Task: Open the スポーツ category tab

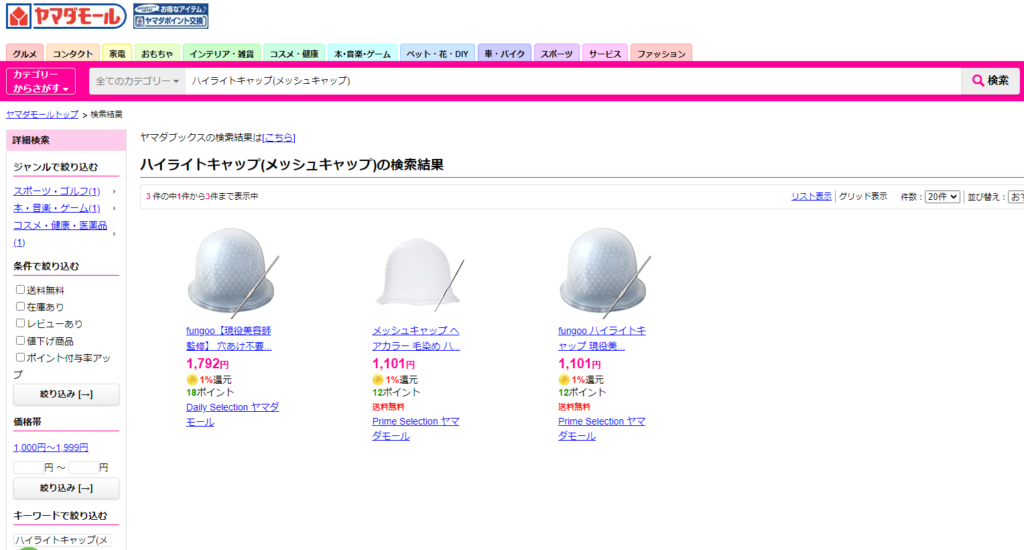Action: [556, 54]
